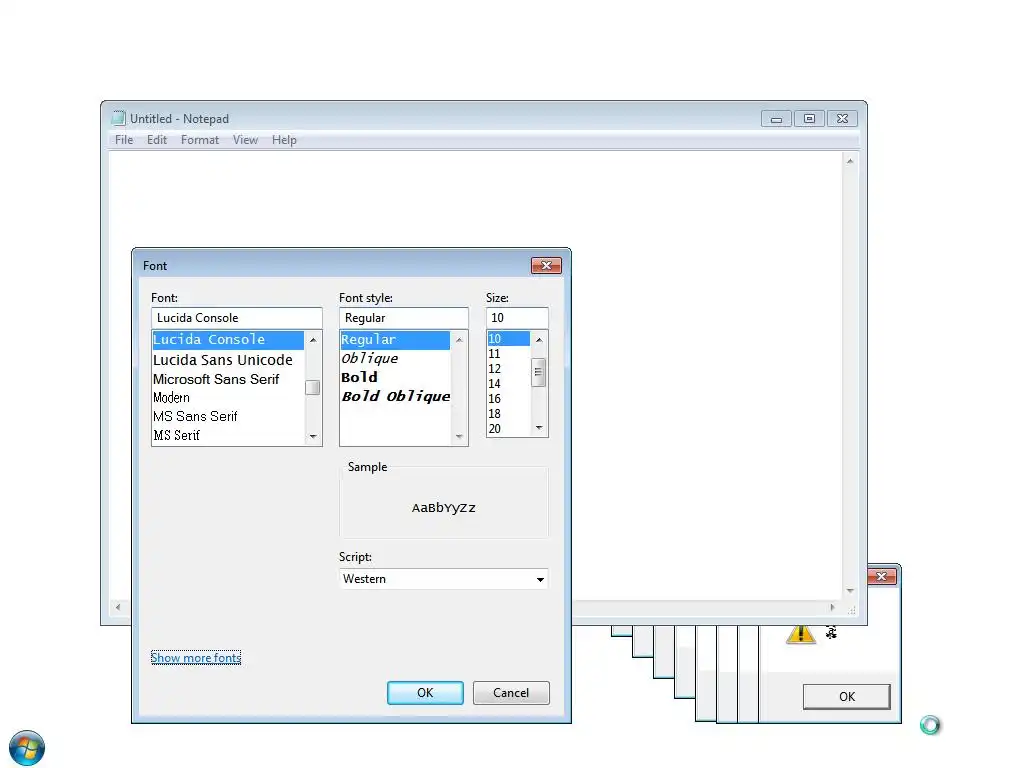Click font style list scroll down arrow
The height and width of the screenshot is (768, 1024).
click(459, 436)
